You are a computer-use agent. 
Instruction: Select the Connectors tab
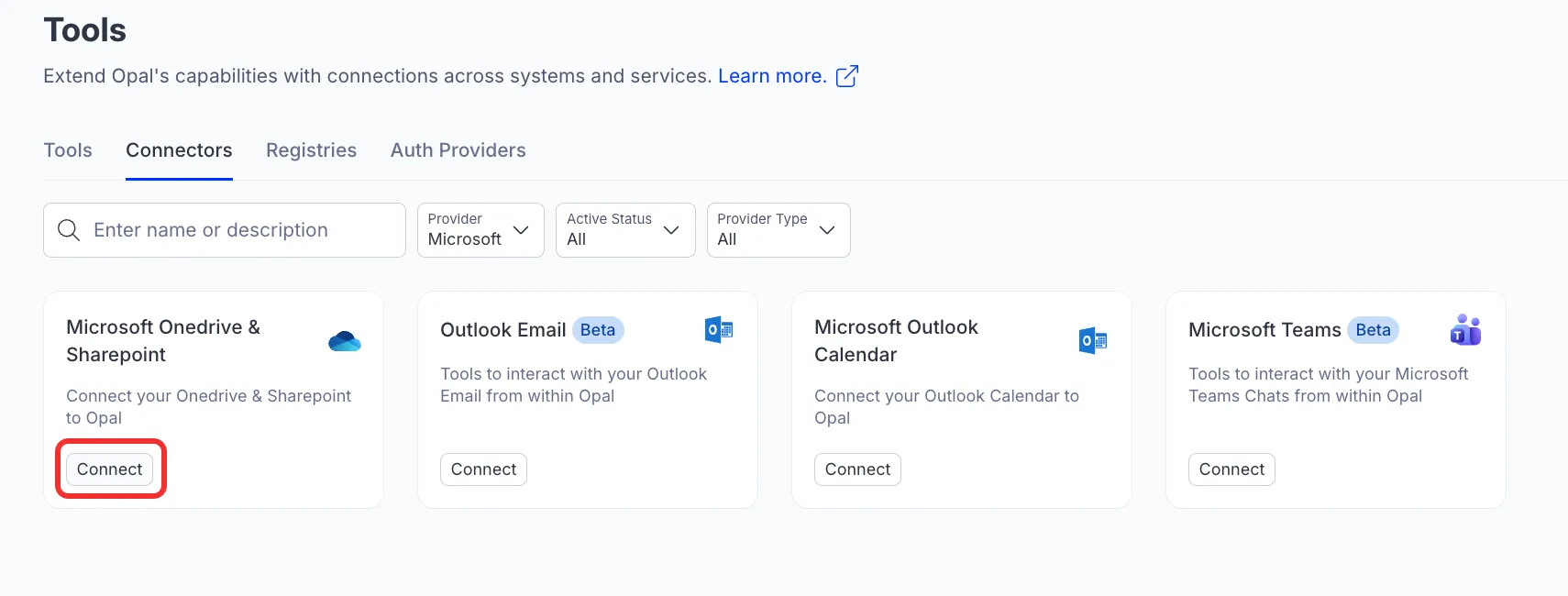[179, 150]
